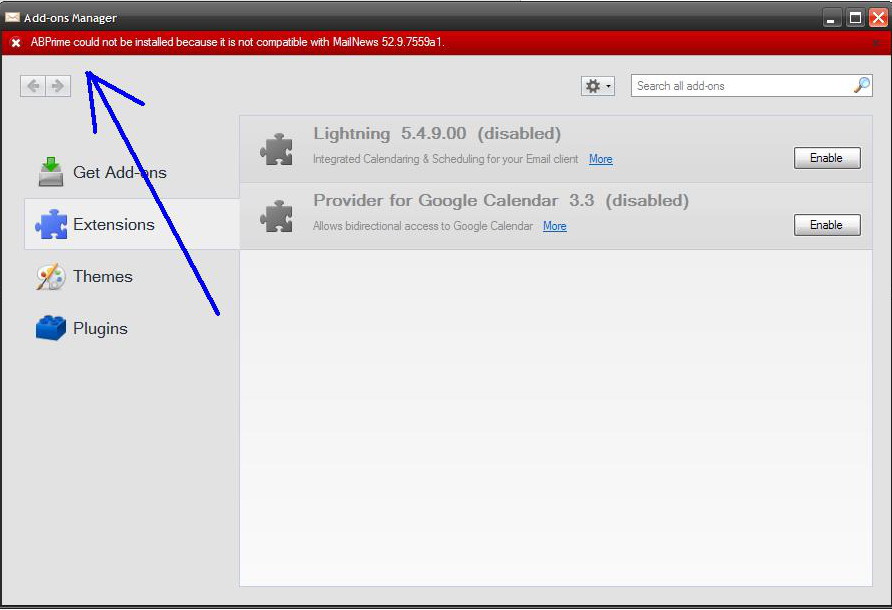The image size is (892, 610).
Task: Enable the Lightning extension
Action: pyautogui.click(x=827, y=158)
